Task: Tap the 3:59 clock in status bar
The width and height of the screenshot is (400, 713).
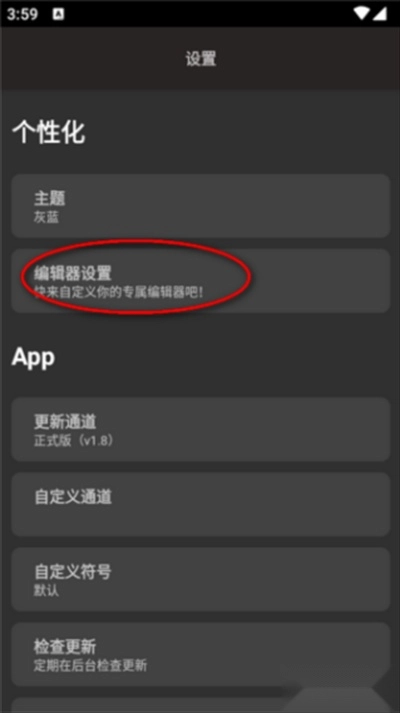Action: click(x=22, y=14)
